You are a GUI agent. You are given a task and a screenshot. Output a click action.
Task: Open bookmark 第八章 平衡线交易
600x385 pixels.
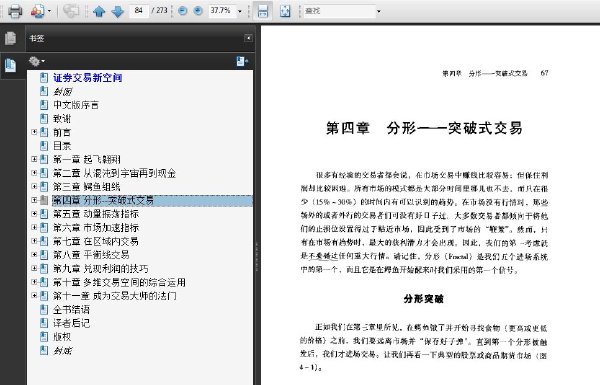(91, 255)
